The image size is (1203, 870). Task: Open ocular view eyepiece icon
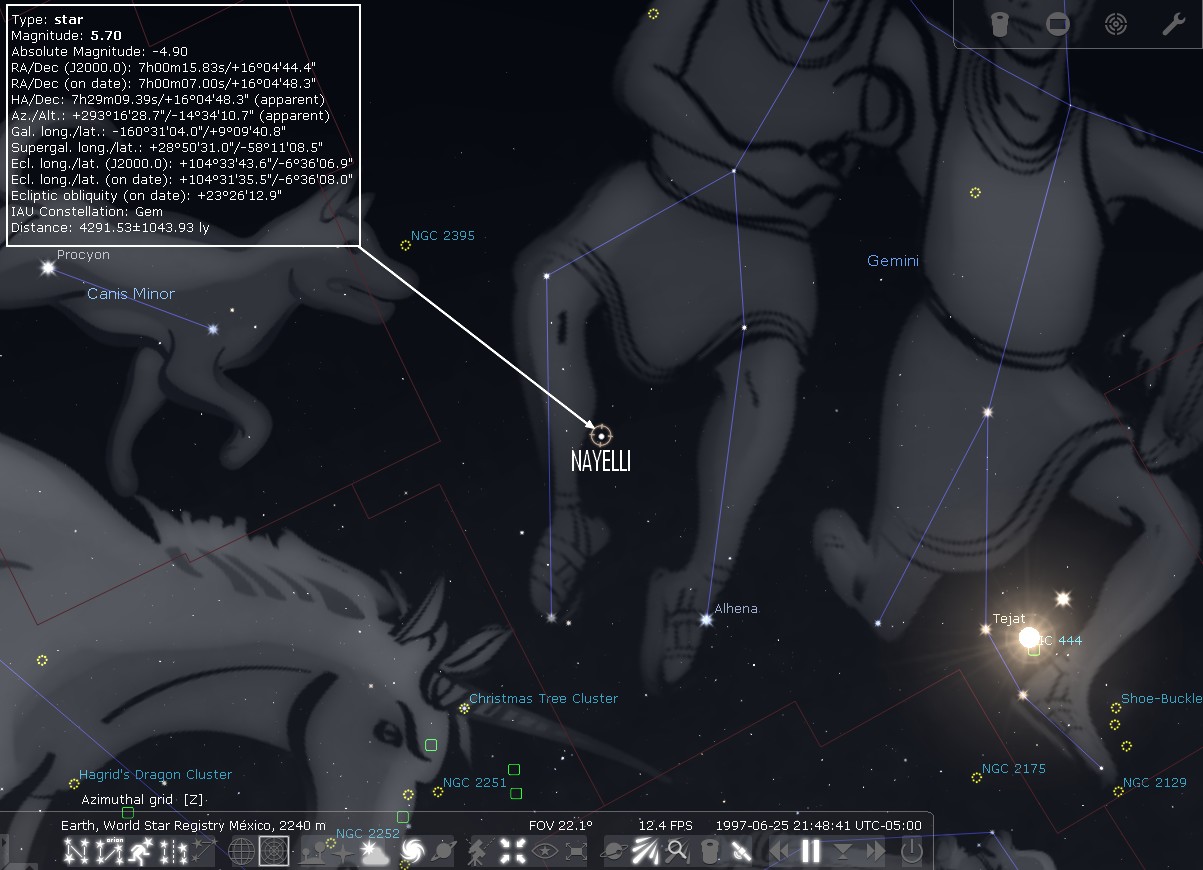pos(999,24)
